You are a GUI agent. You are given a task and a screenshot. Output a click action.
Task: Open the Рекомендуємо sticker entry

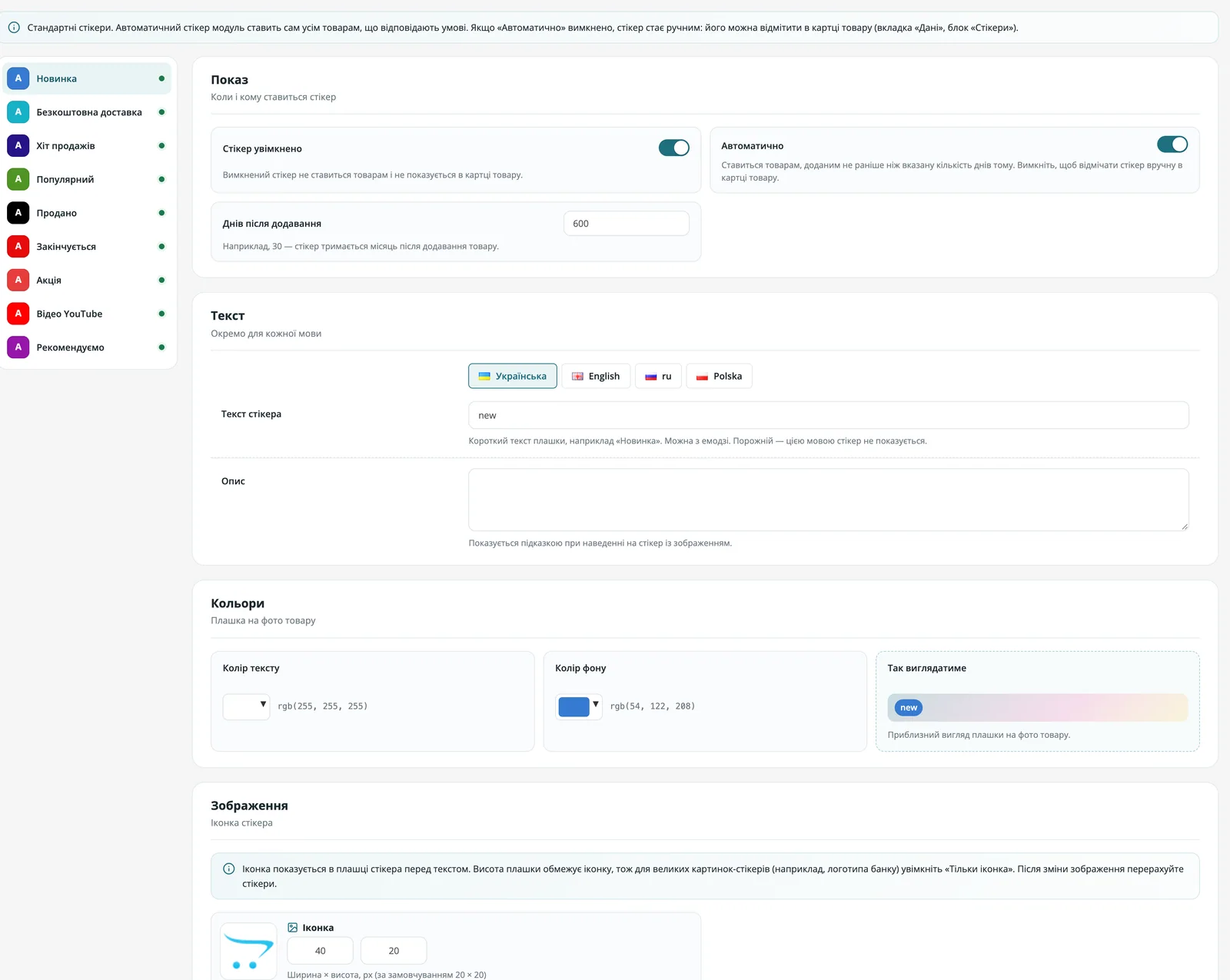[x=87, y=347]
